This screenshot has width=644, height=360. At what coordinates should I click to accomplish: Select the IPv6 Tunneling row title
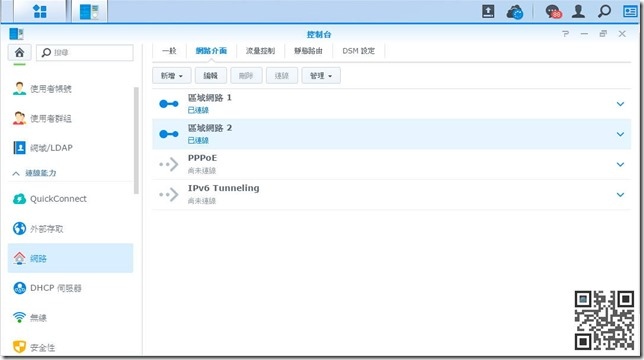(x=223, y=188)
